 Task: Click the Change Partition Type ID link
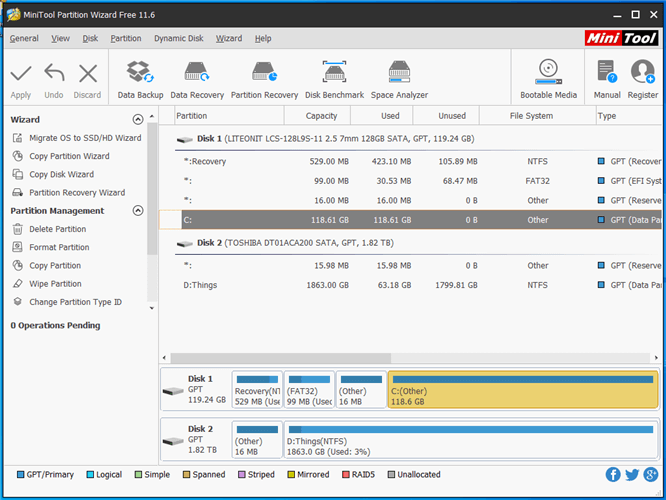pos(75,302)
